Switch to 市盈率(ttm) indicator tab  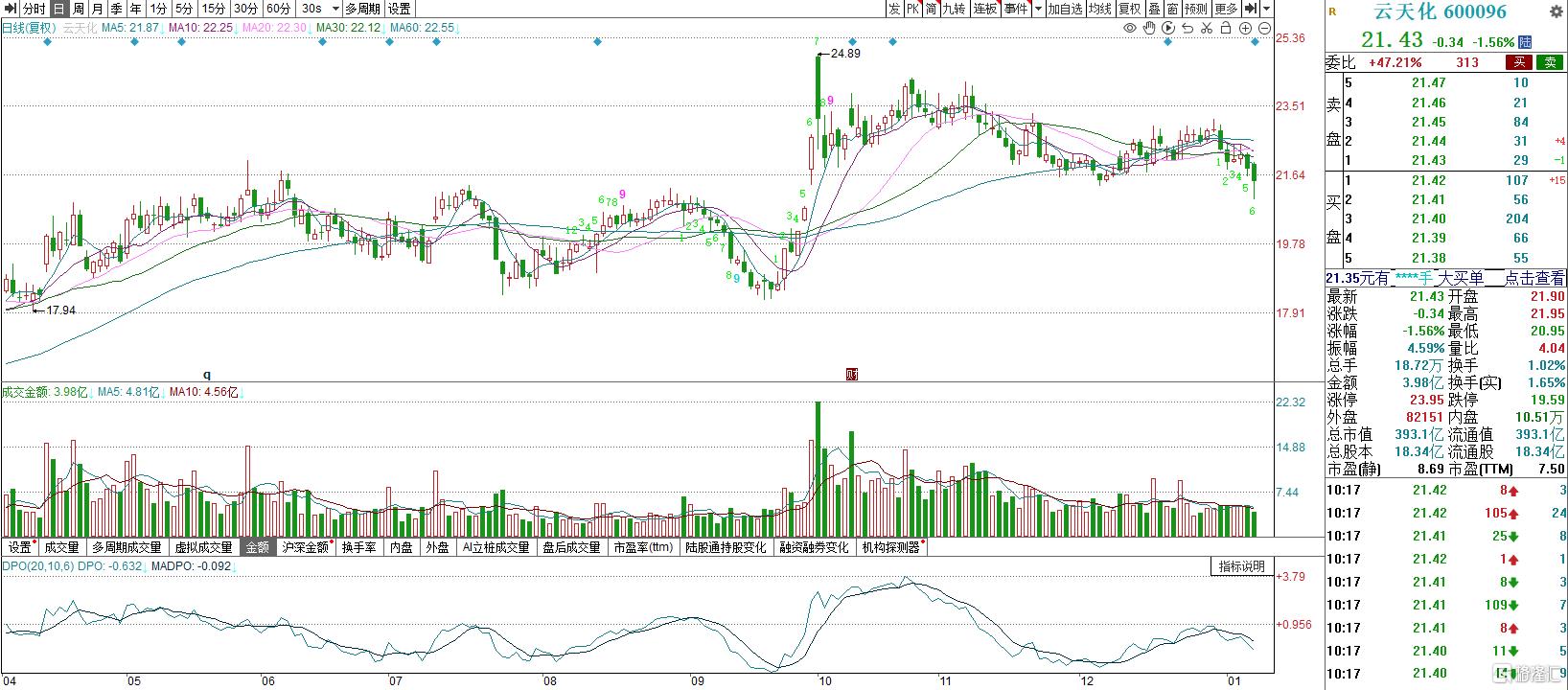pyautogui.click(x=643, y=547)
